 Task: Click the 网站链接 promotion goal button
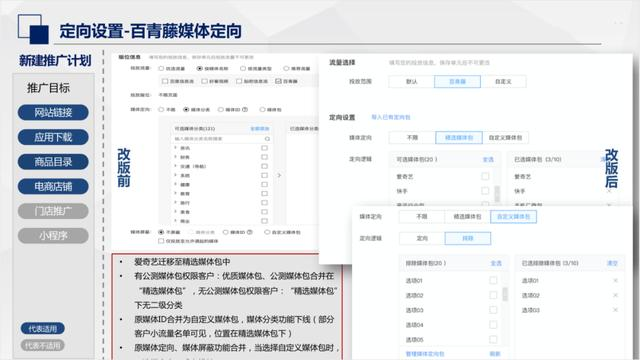pyautogui.click(x=53, y=112)
